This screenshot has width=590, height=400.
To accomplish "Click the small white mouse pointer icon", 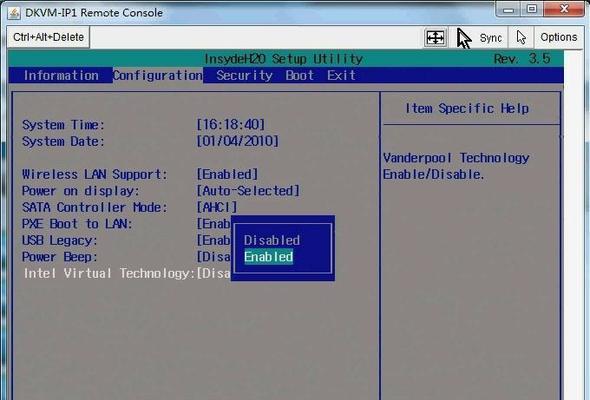I will pos(521,38).
